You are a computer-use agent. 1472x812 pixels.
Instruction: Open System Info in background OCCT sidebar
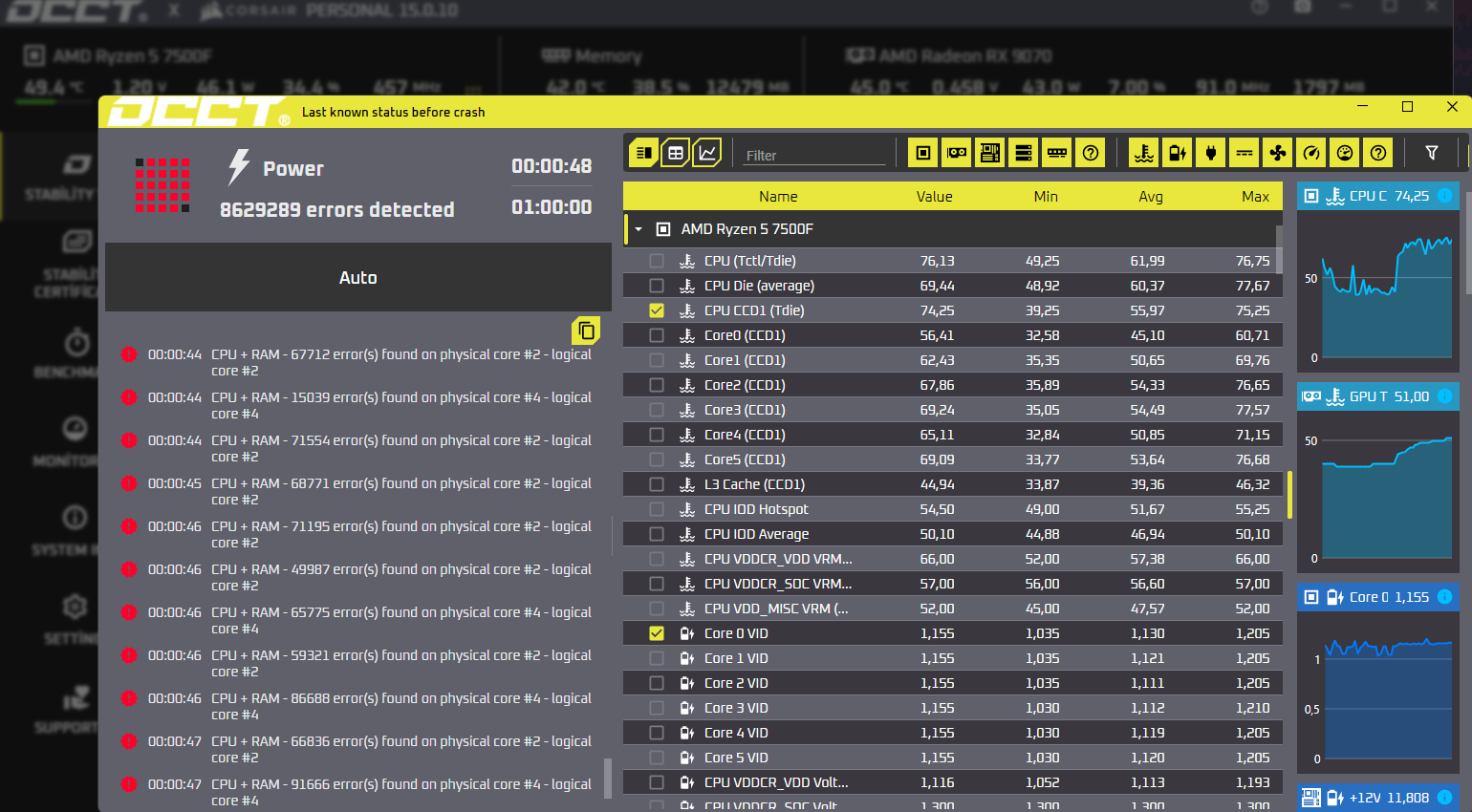67,531
